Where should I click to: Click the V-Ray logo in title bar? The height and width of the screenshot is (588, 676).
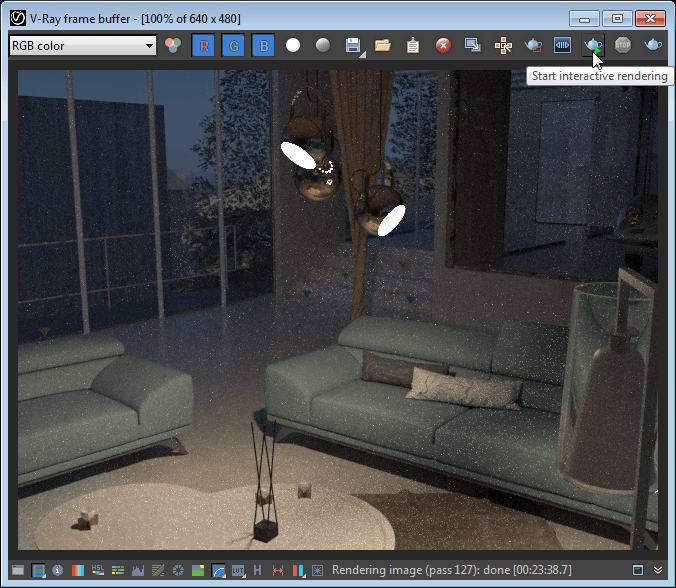coord(18,19)
